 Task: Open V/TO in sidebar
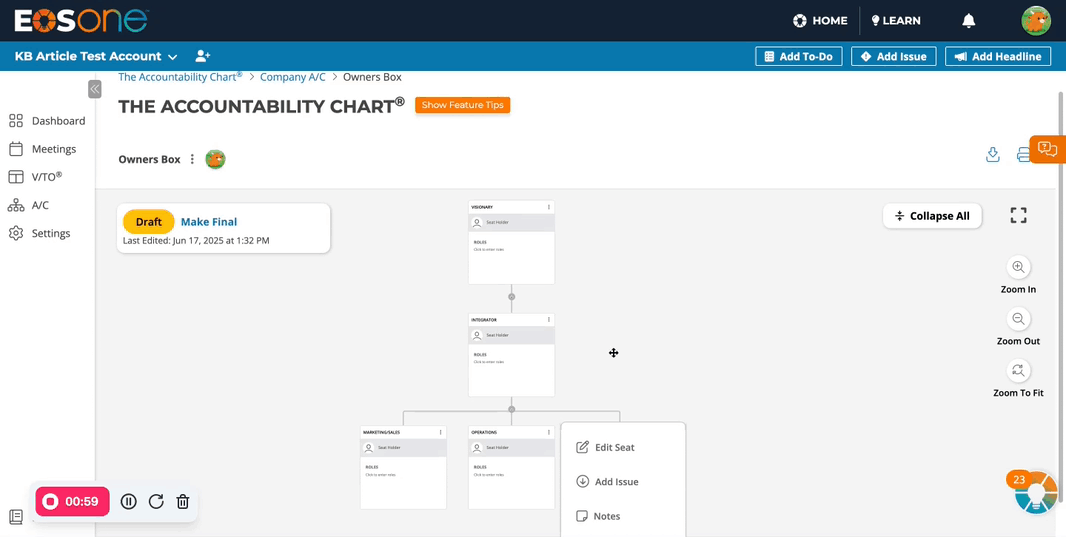35,177
